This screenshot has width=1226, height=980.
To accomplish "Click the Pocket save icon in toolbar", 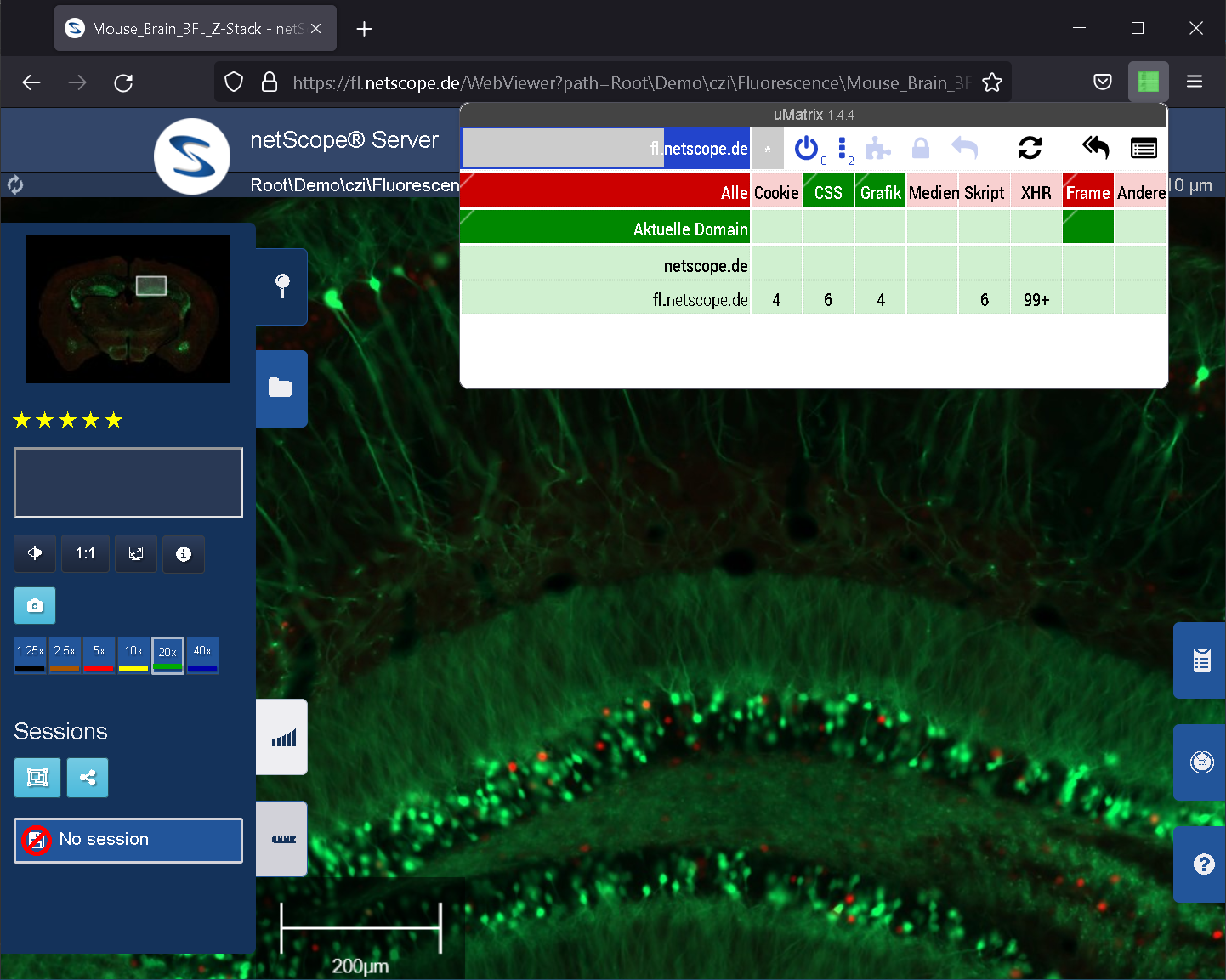I will (x=1103, y=82).
